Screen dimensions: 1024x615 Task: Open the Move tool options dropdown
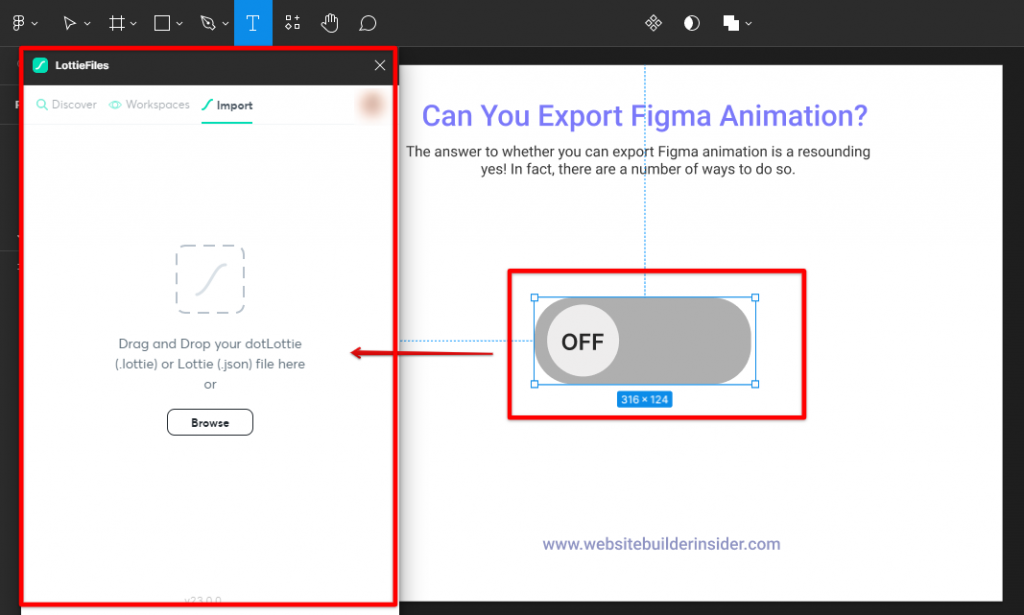[86, 23]
